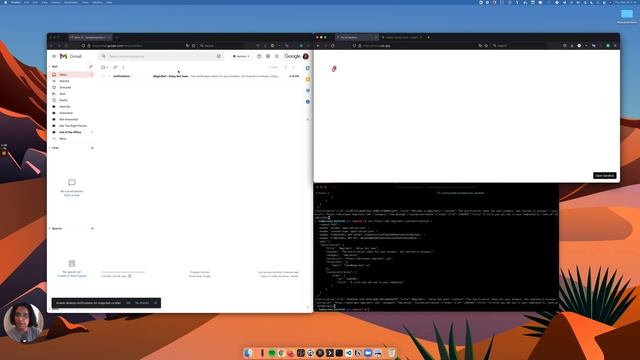
Task: Open desktop folder in top-right corner
Action: coord(627,14)
